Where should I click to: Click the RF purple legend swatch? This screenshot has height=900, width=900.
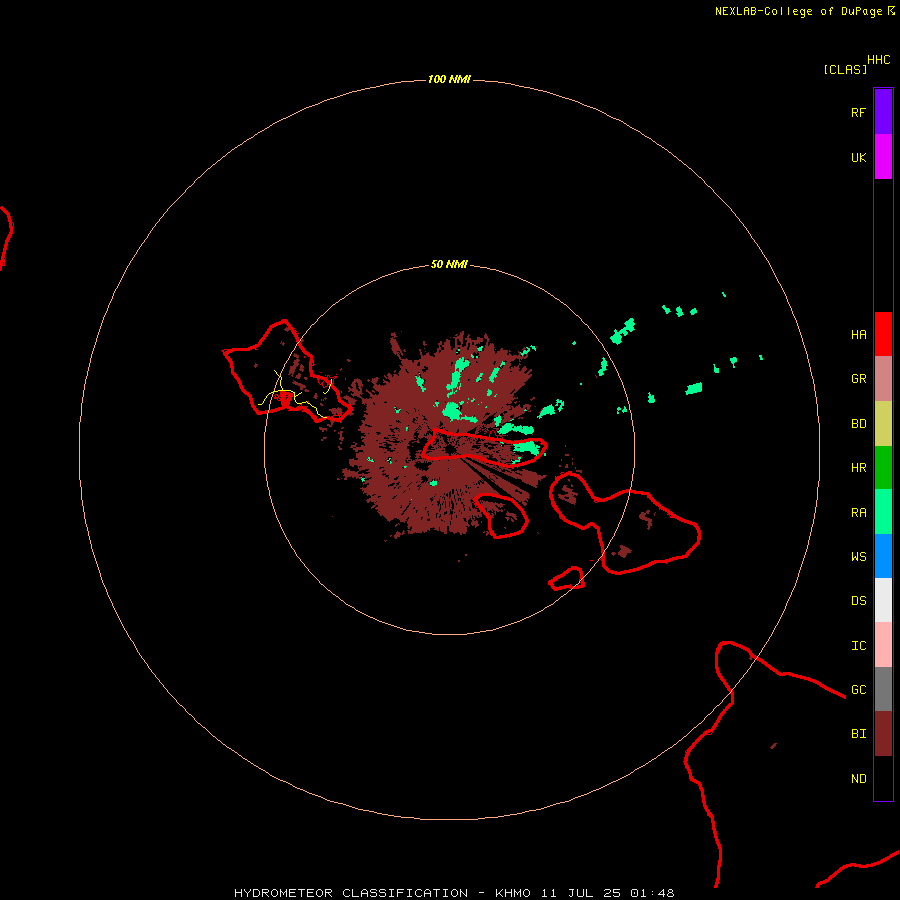tap(883, 112)
